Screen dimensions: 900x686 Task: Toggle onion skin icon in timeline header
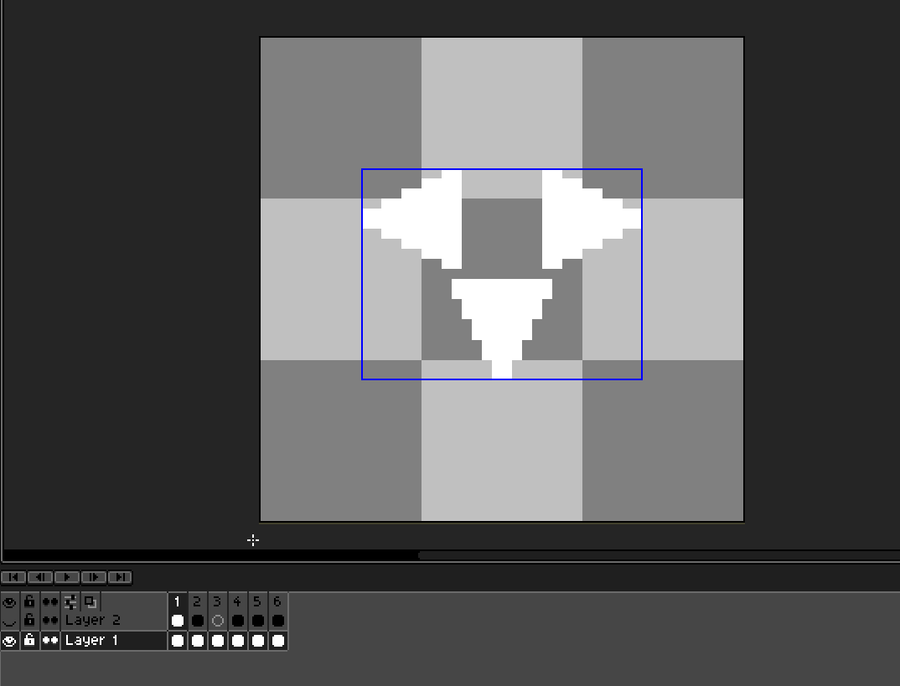click(90, 602)
